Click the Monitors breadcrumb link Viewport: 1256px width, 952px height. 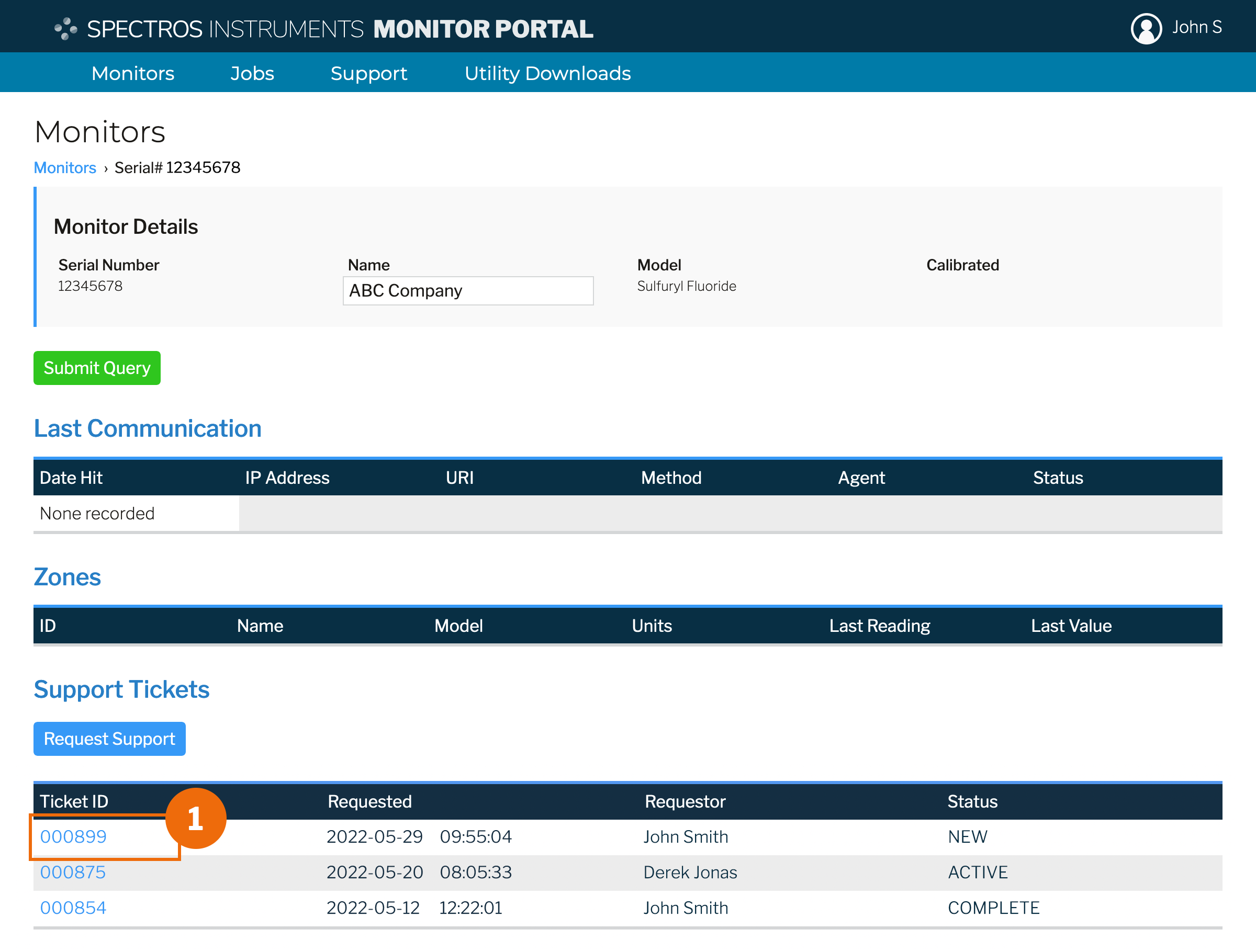click(x=65, y=167)
